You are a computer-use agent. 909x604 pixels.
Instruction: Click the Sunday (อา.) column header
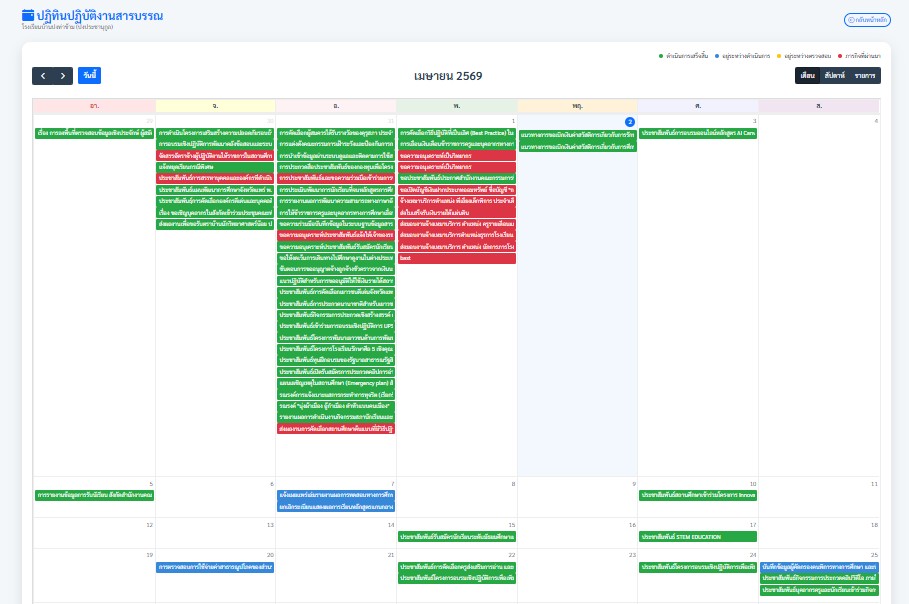click(94, 105)
